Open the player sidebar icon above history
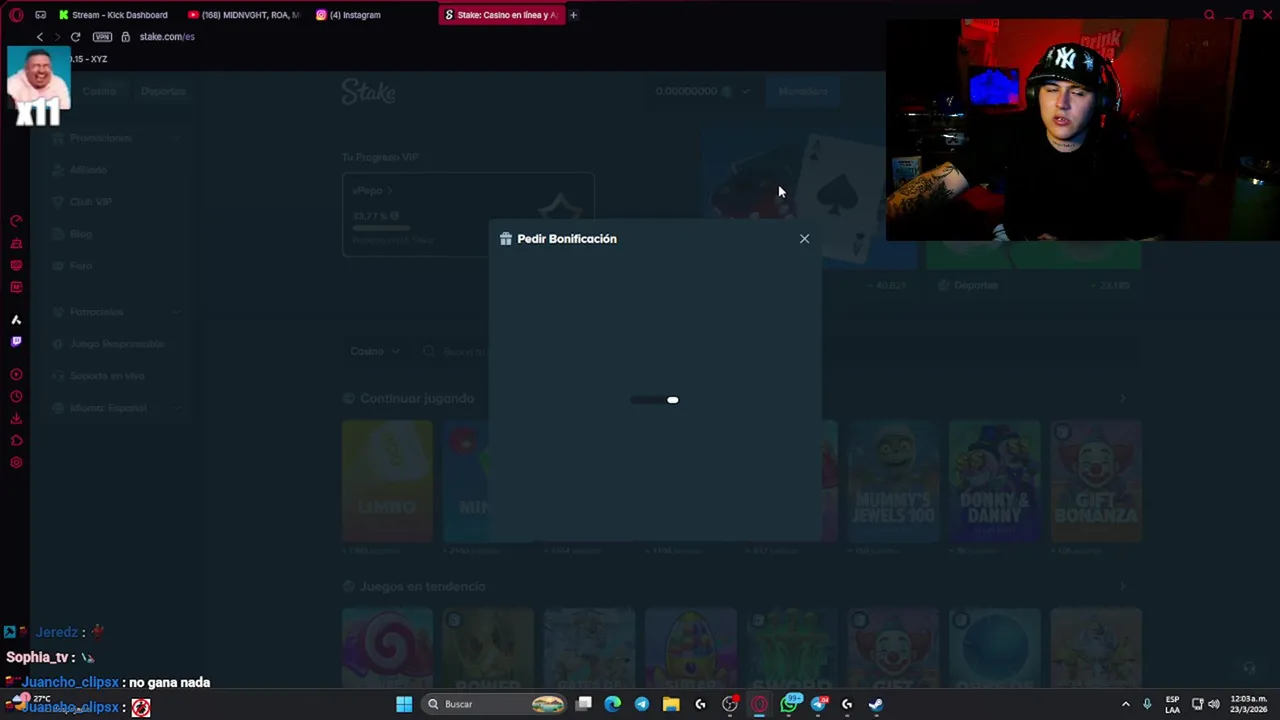The image size is (1280, 720). click(x=16, y=375)
